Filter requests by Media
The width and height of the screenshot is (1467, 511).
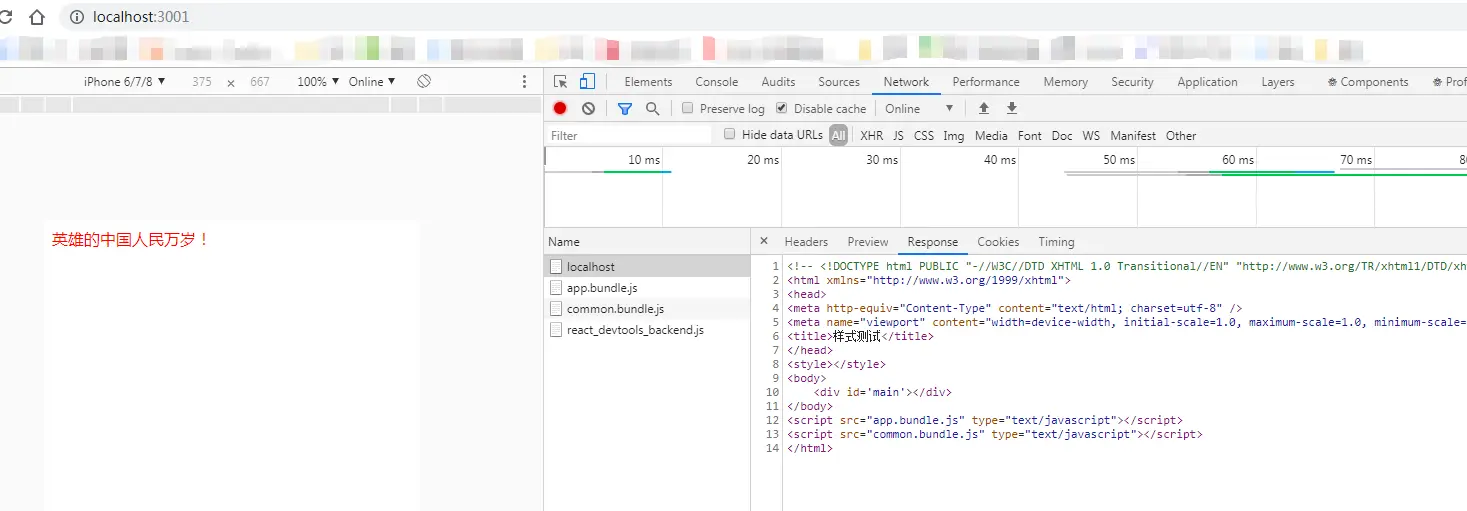click(991, 135)
